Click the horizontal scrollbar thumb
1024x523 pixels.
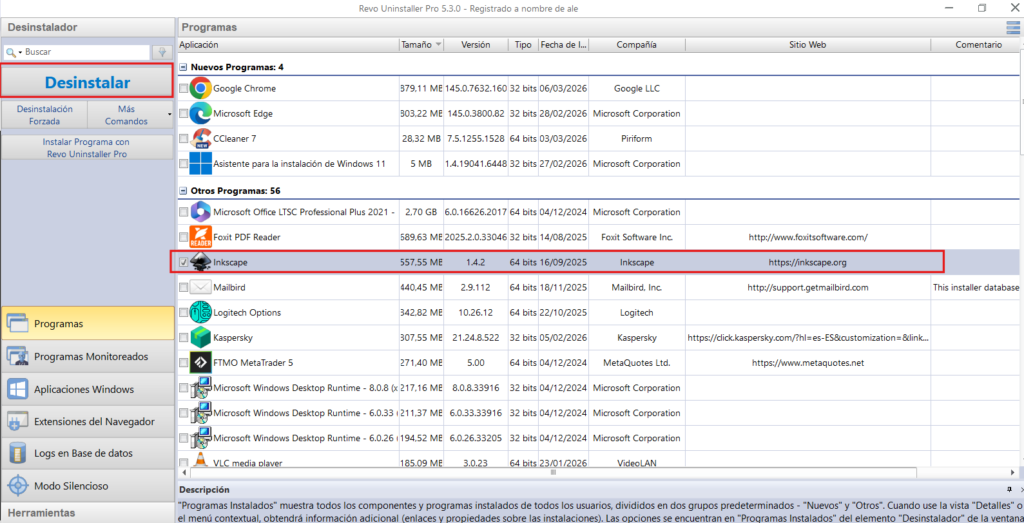[x=553, y=471]
